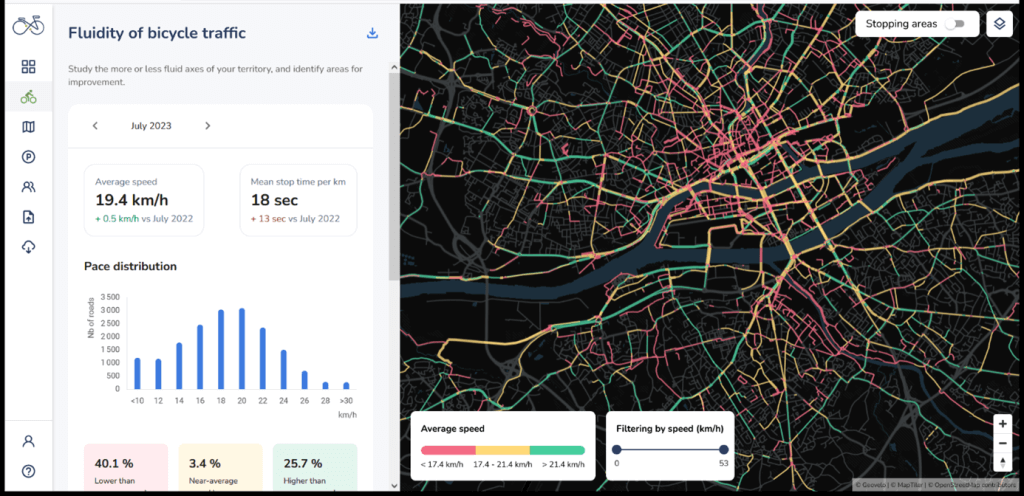The height and width of the screenshot is (496, 1024).
Task: Click the 22 km/h bar in pace chart
Action: tap(263, 358)
